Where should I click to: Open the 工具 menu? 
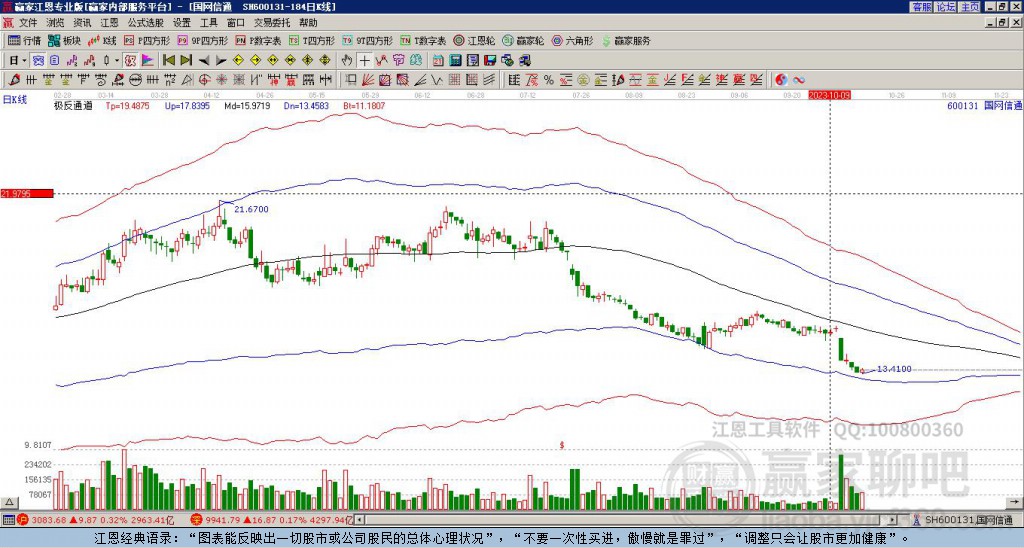coord(209,23)
